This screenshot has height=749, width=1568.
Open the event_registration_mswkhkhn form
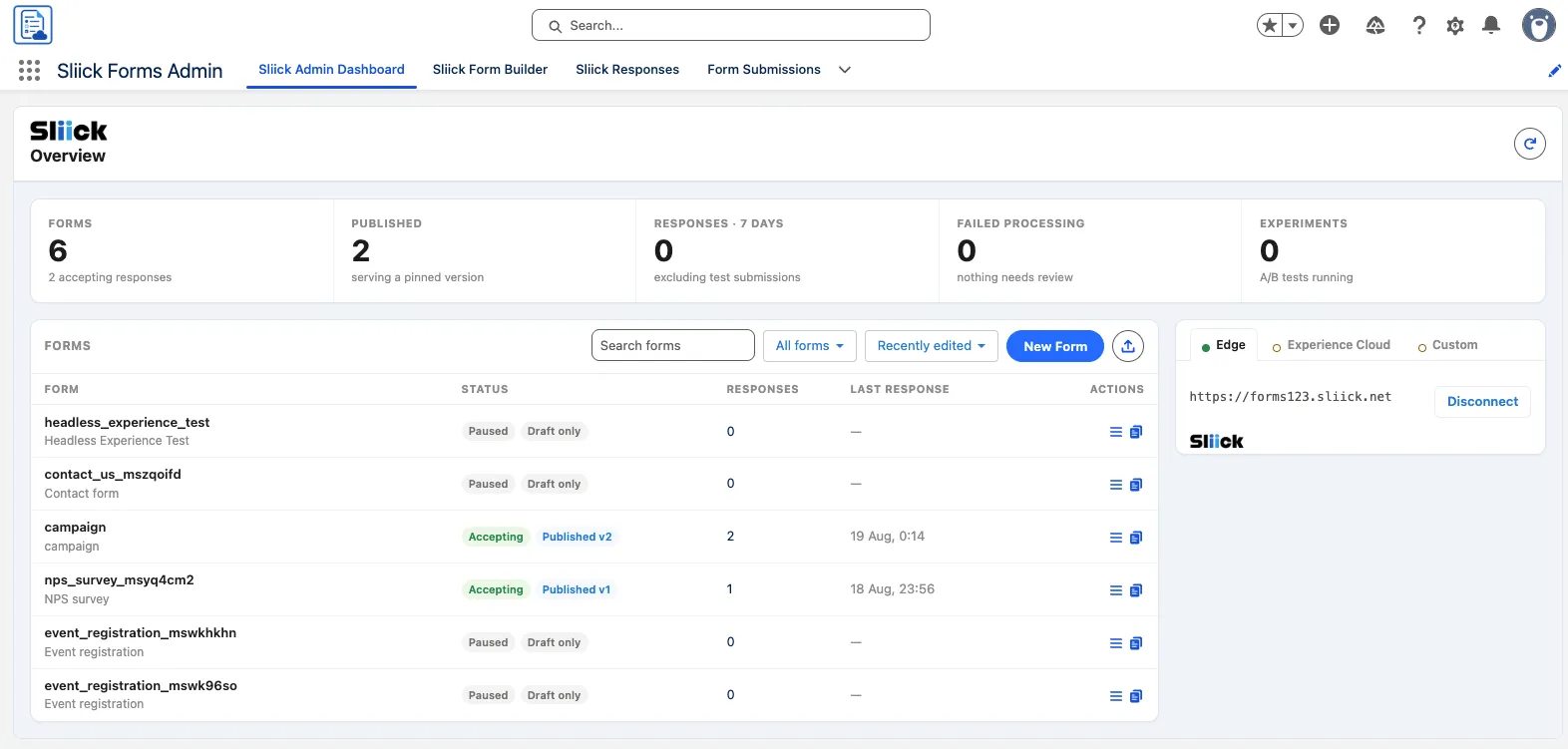click(140, 633)
